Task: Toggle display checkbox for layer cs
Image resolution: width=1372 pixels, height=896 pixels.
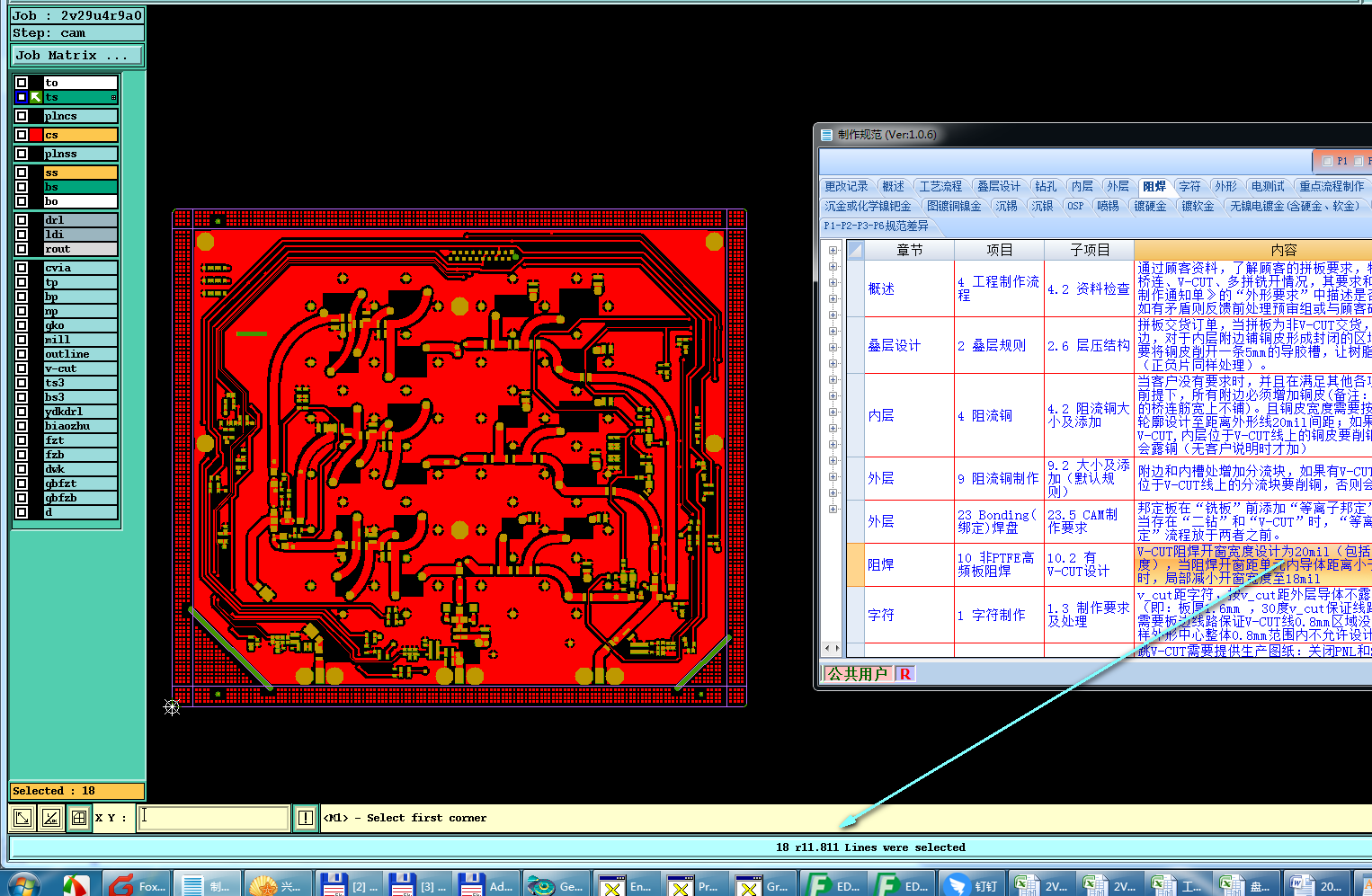Action: 22,135
